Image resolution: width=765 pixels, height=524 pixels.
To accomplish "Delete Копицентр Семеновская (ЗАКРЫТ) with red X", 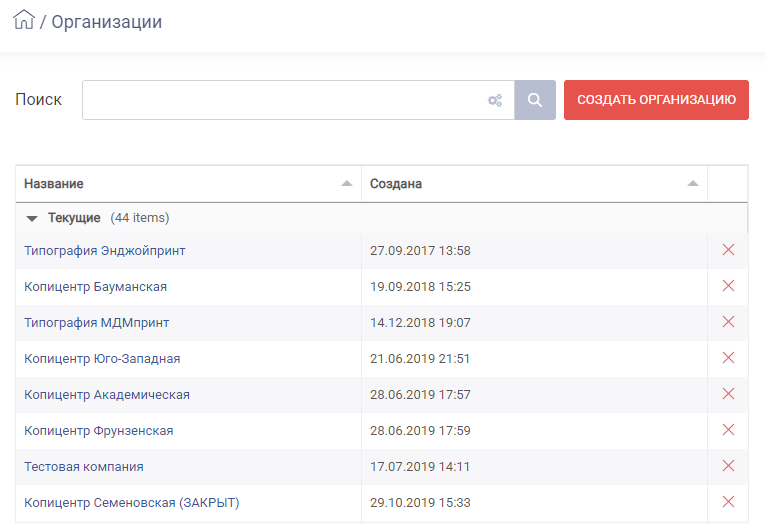I will [x=728, y=502].
